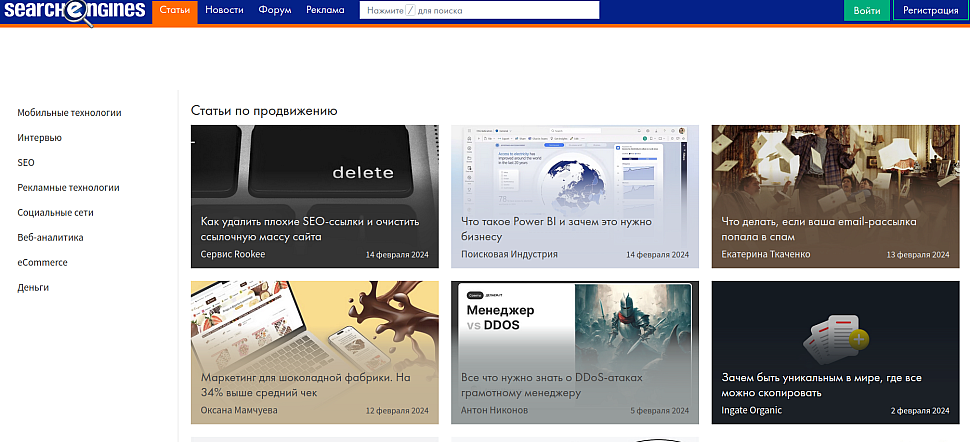
Task: Click author Сервис Rookee
Action: click(x=233, y=254)
